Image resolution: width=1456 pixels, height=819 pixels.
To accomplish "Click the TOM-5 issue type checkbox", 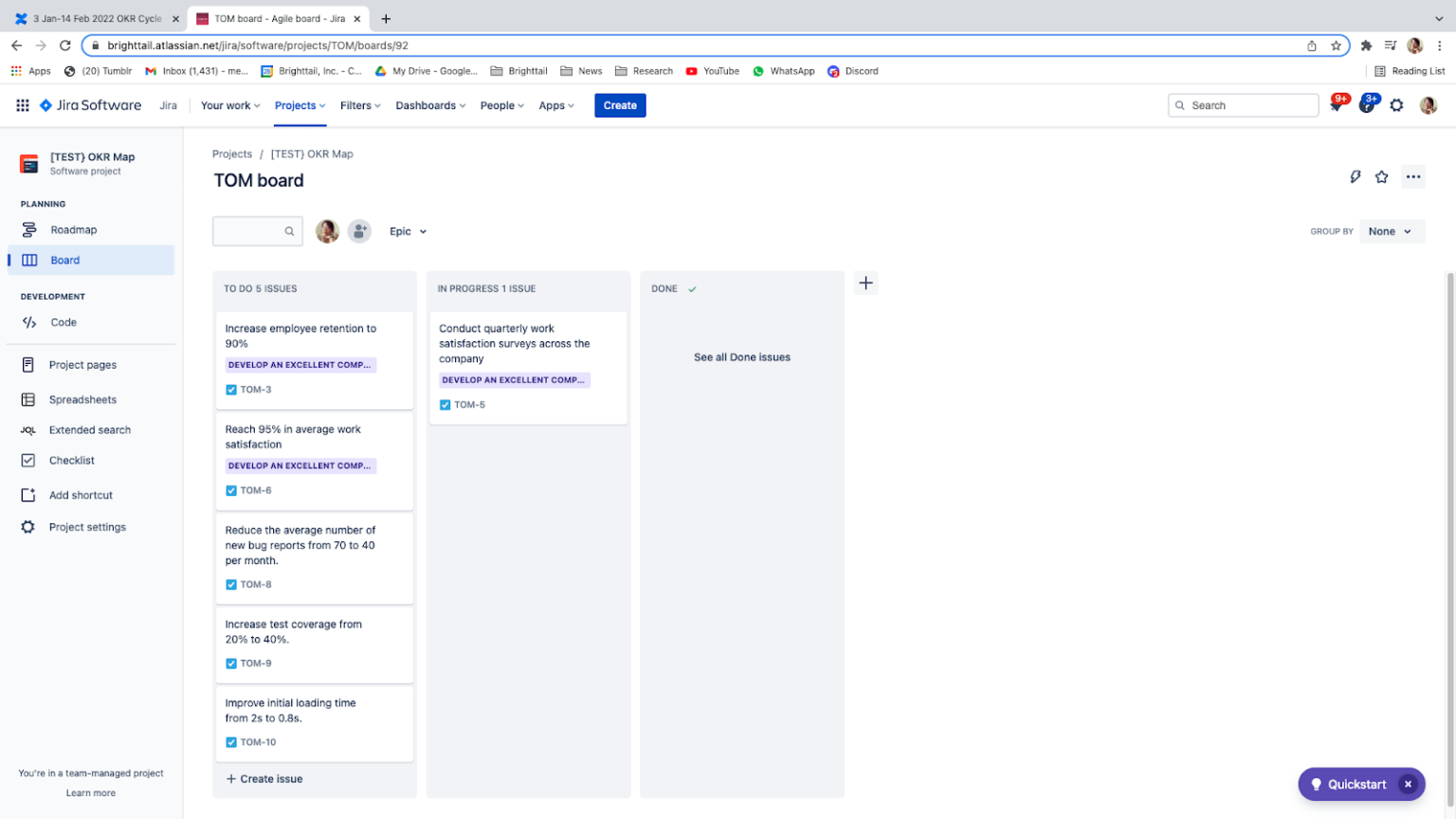I will tap(445, 404).
